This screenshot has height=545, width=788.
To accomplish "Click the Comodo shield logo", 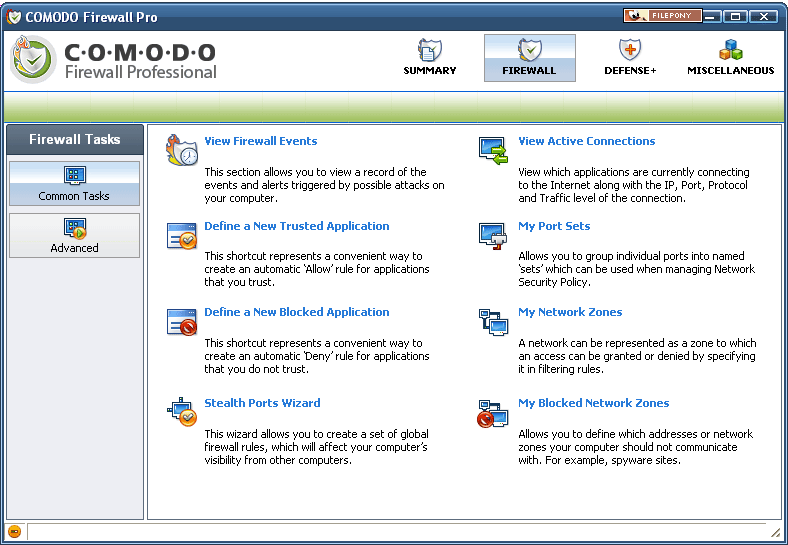I will 34,59.
